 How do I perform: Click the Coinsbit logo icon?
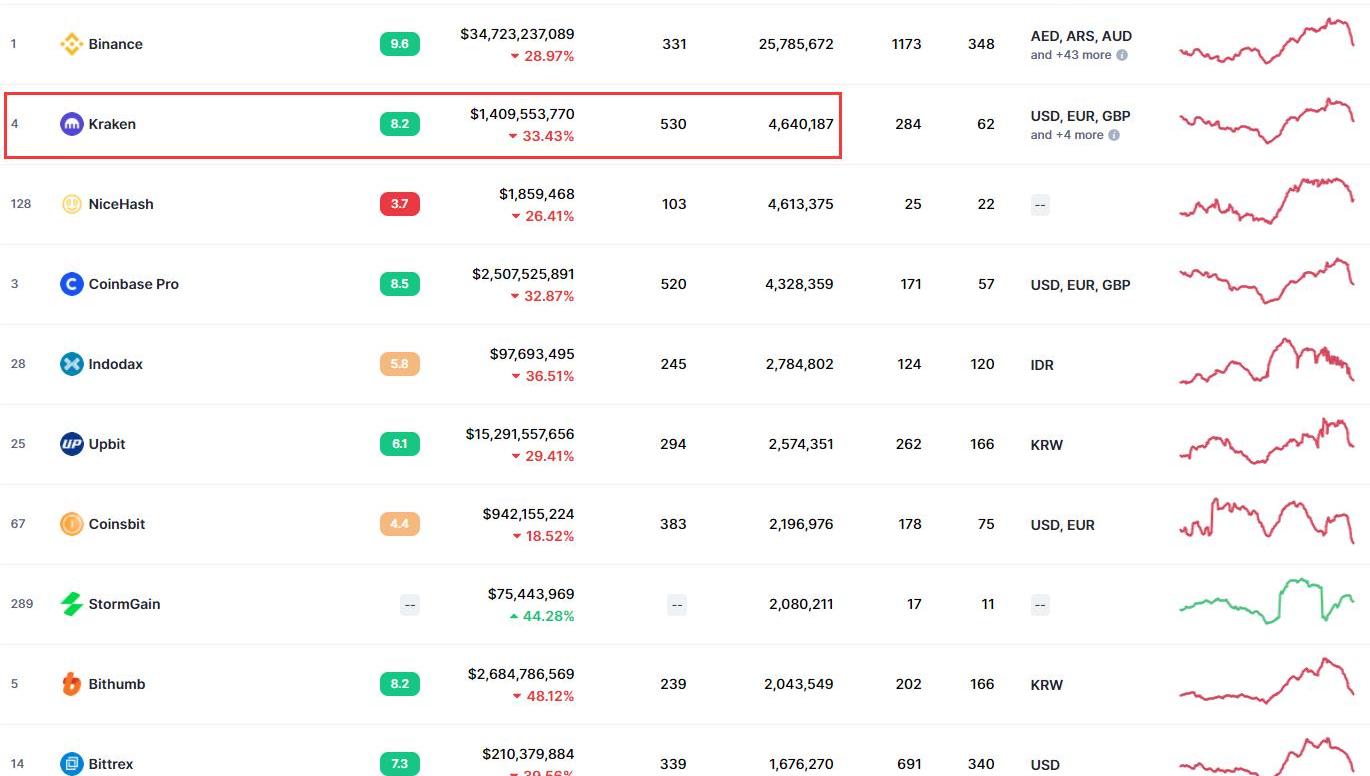point(71,524)
